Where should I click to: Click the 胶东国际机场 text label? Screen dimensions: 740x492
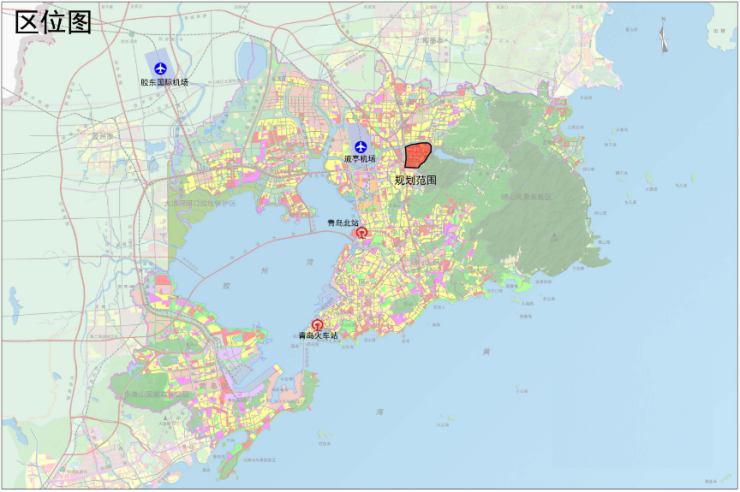coord(164,82)
